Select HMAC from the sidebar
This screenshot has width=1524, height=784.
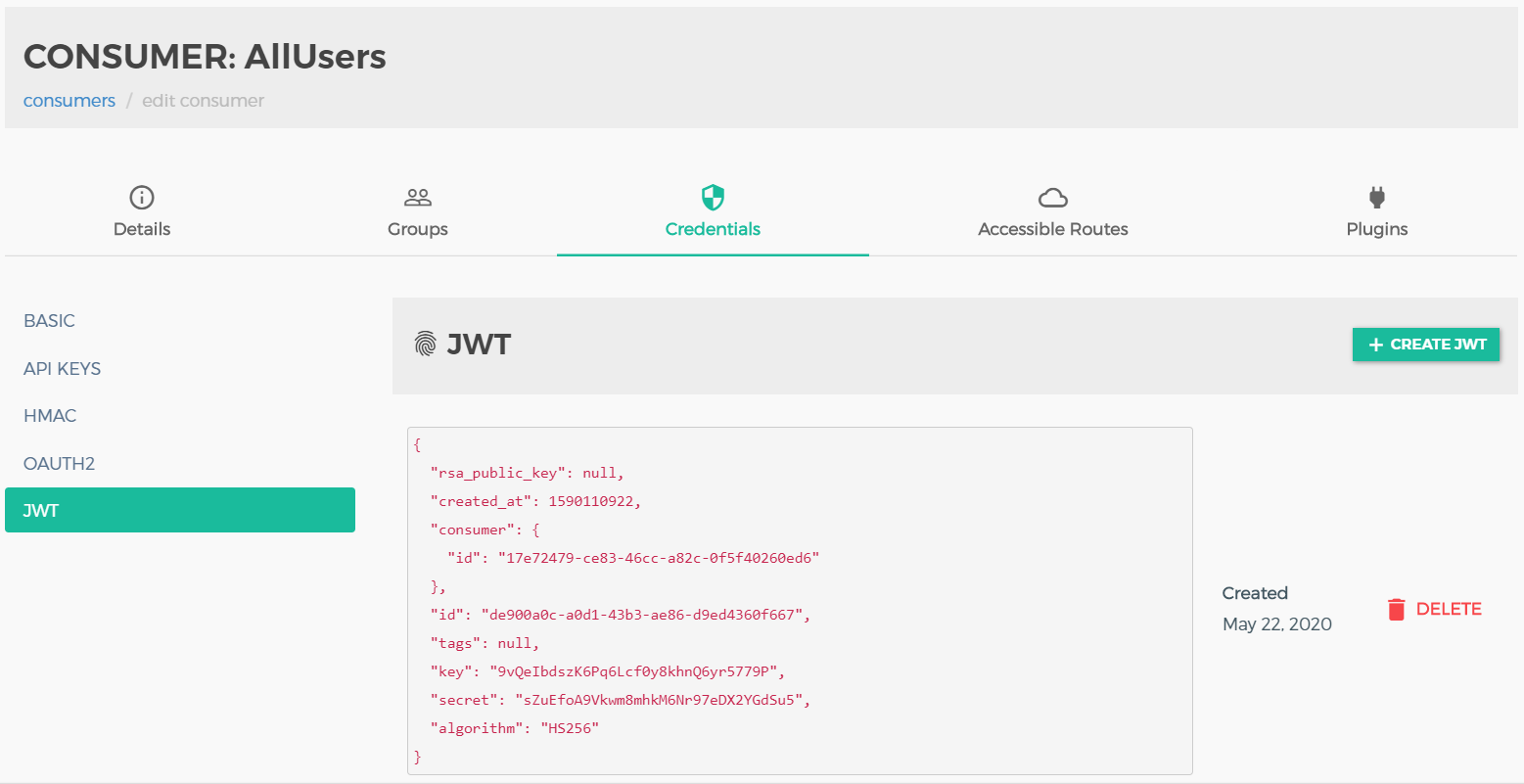coord(50,415)
